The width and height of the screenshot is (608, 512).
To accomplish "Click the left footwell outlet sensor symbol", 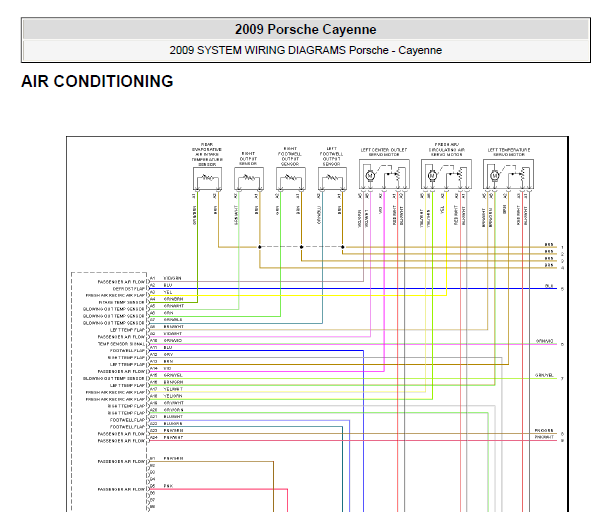I will [332, 178].
